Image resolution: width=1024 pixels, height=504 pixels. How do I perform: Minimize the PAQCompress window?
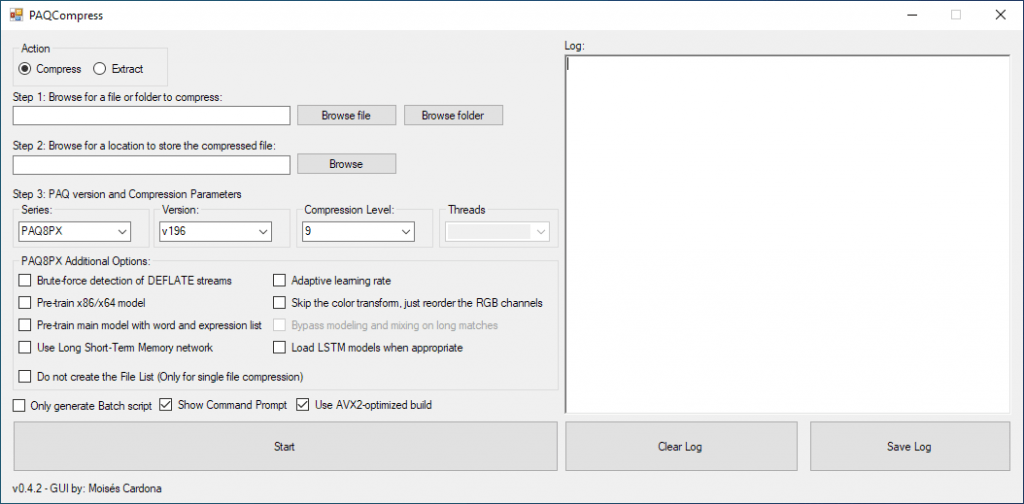[911, 15]
